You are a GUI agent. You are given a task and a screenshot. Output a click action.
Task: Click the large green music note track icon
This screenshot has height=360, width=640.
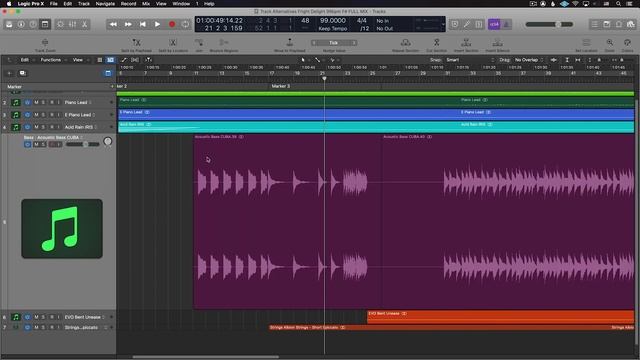pos(62,229)
